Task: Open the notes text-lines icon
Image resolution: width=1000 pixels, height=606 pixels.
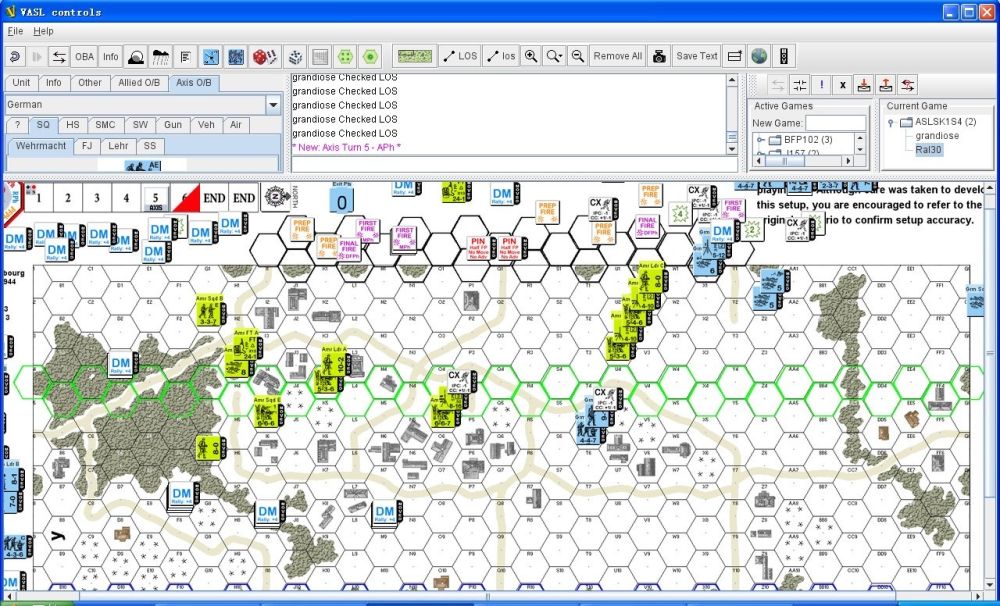Action: pyautogui.click(x=185, y=56)
